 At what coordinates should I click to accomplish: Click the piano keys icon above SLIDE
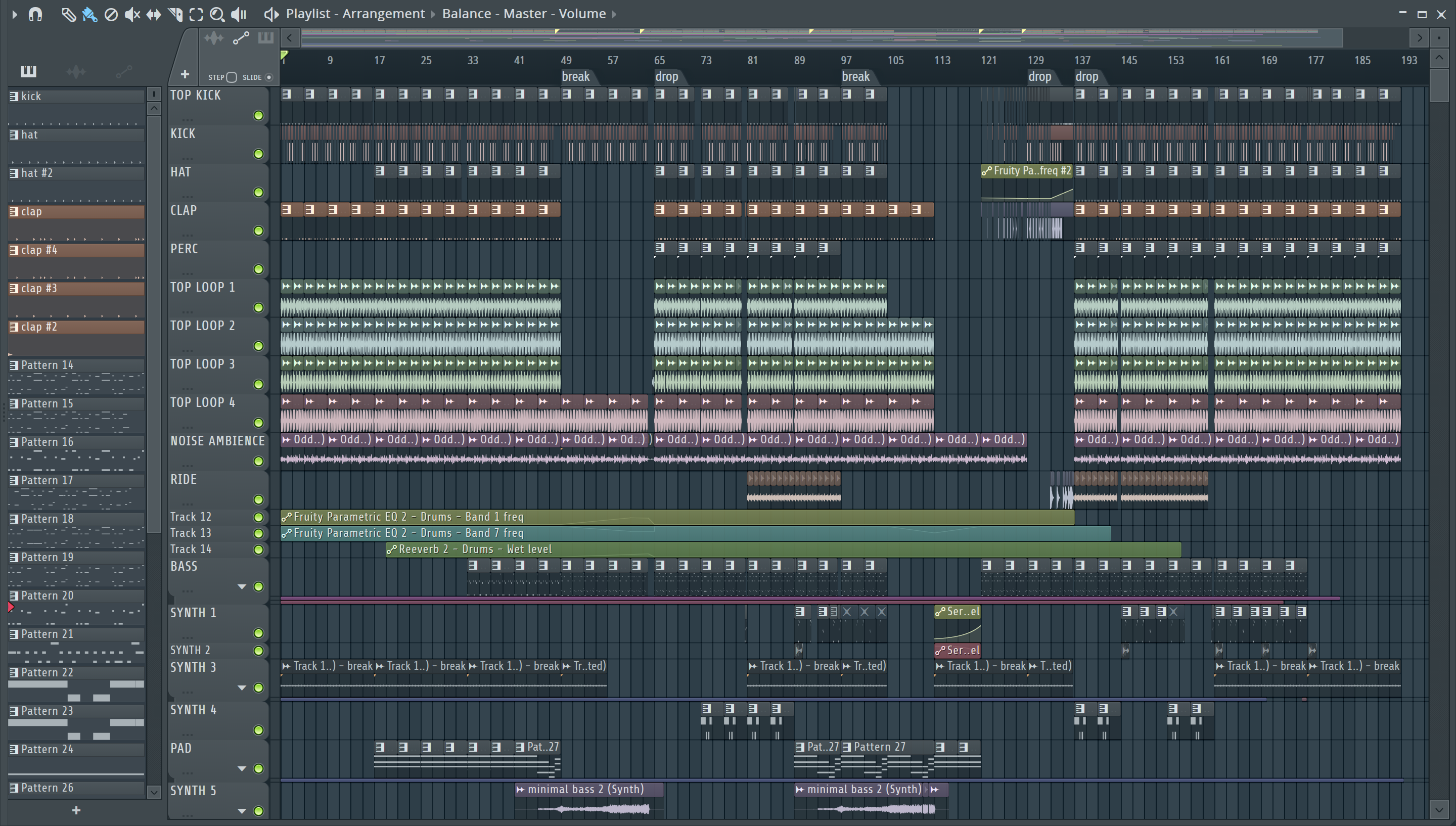(x=265, y=38)
